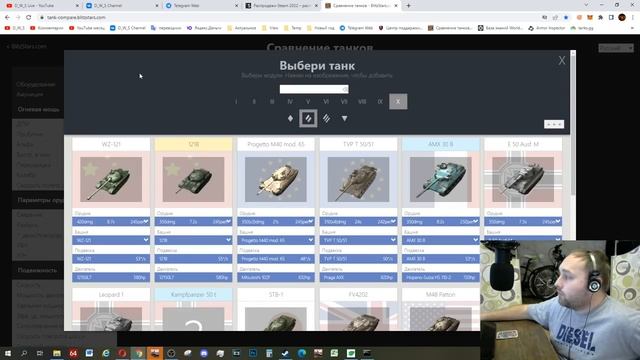640x360 pixels.
Task: Switch to the first YouTube browser tab
Action: click(42, 6)
